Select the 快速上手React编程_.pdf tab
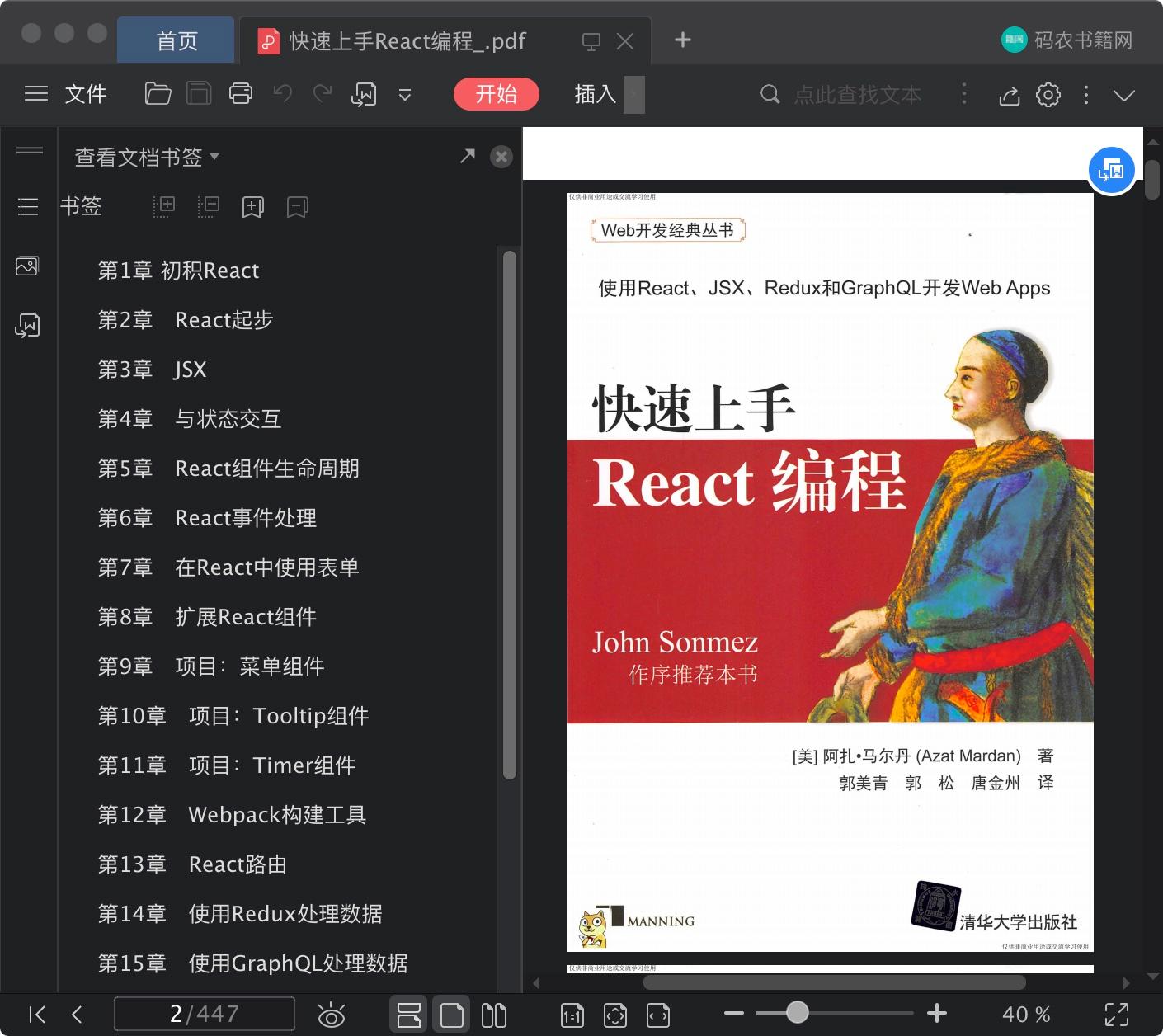This screenshot has width=1163, height=1036. click(408, 40)
